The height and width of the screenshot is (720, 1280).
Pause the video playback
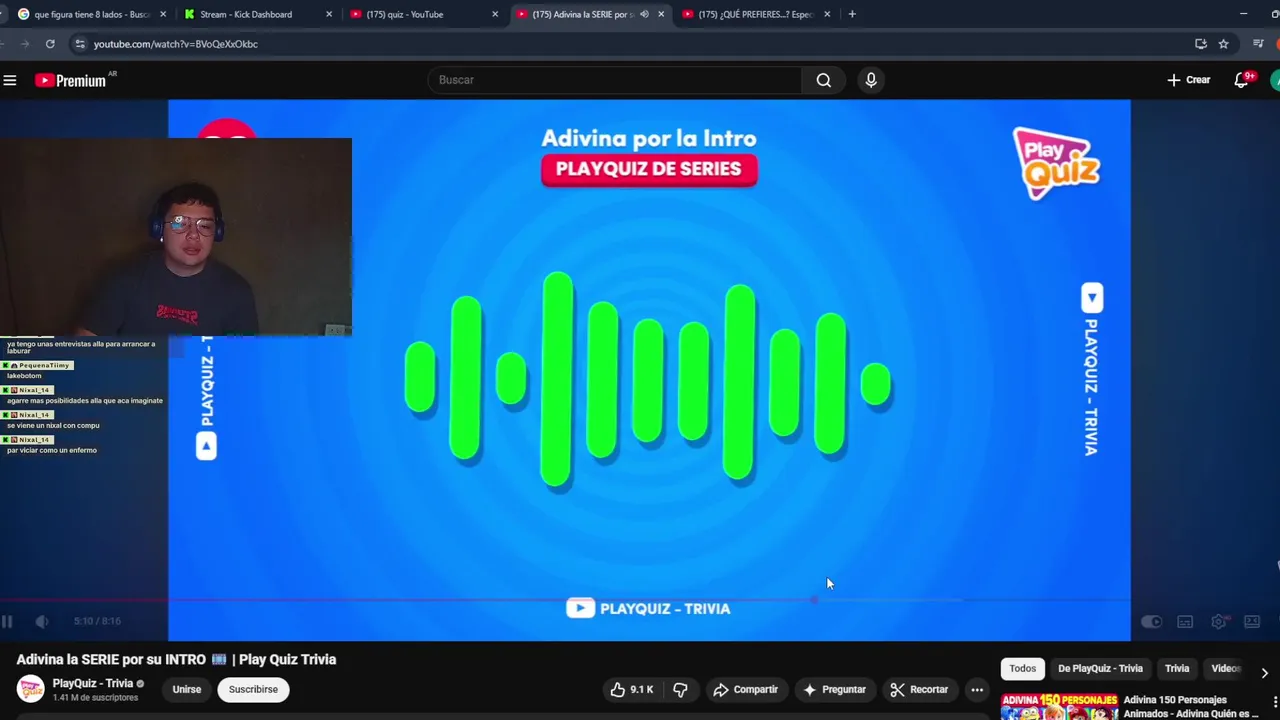point(7,621)
